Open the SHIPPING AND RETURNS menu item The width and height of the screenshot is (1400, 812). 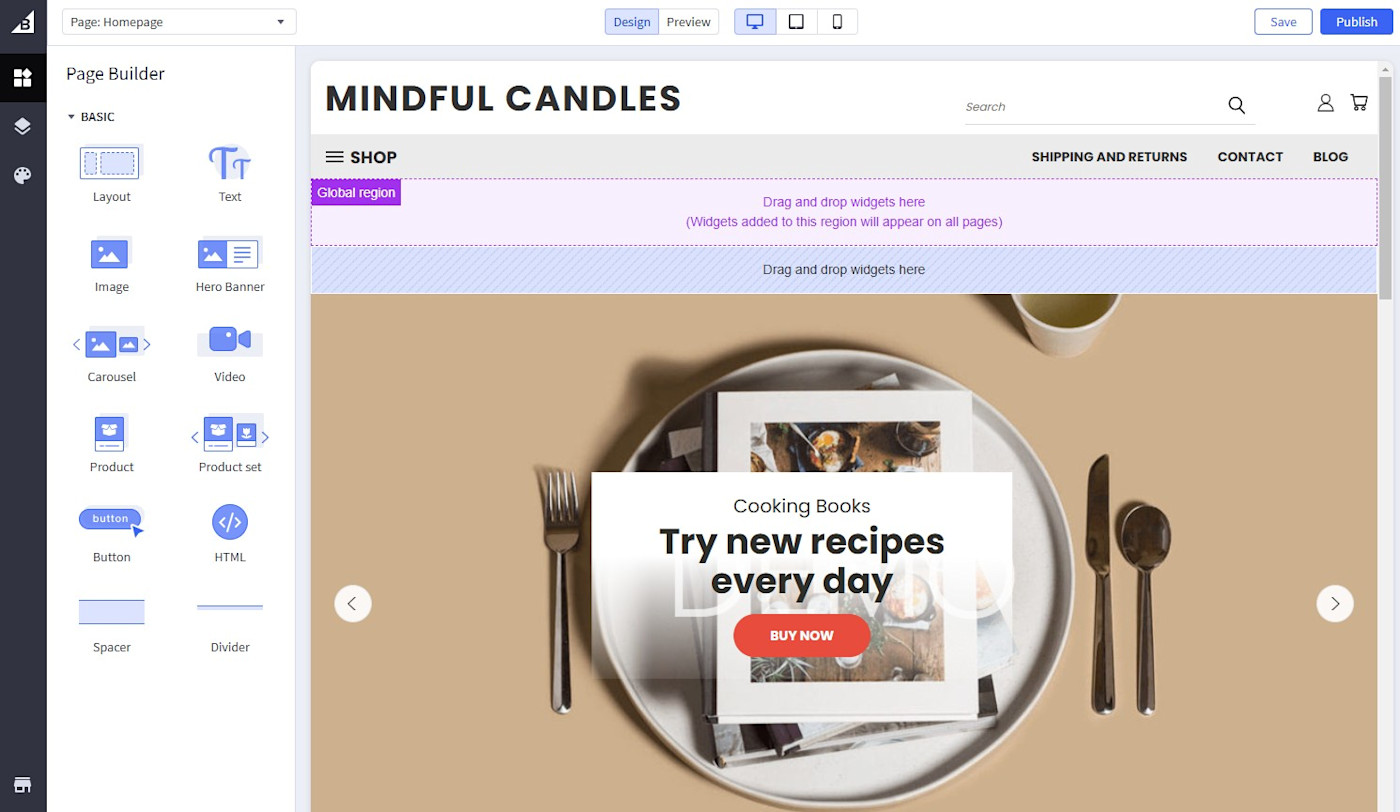point(1109,157)
